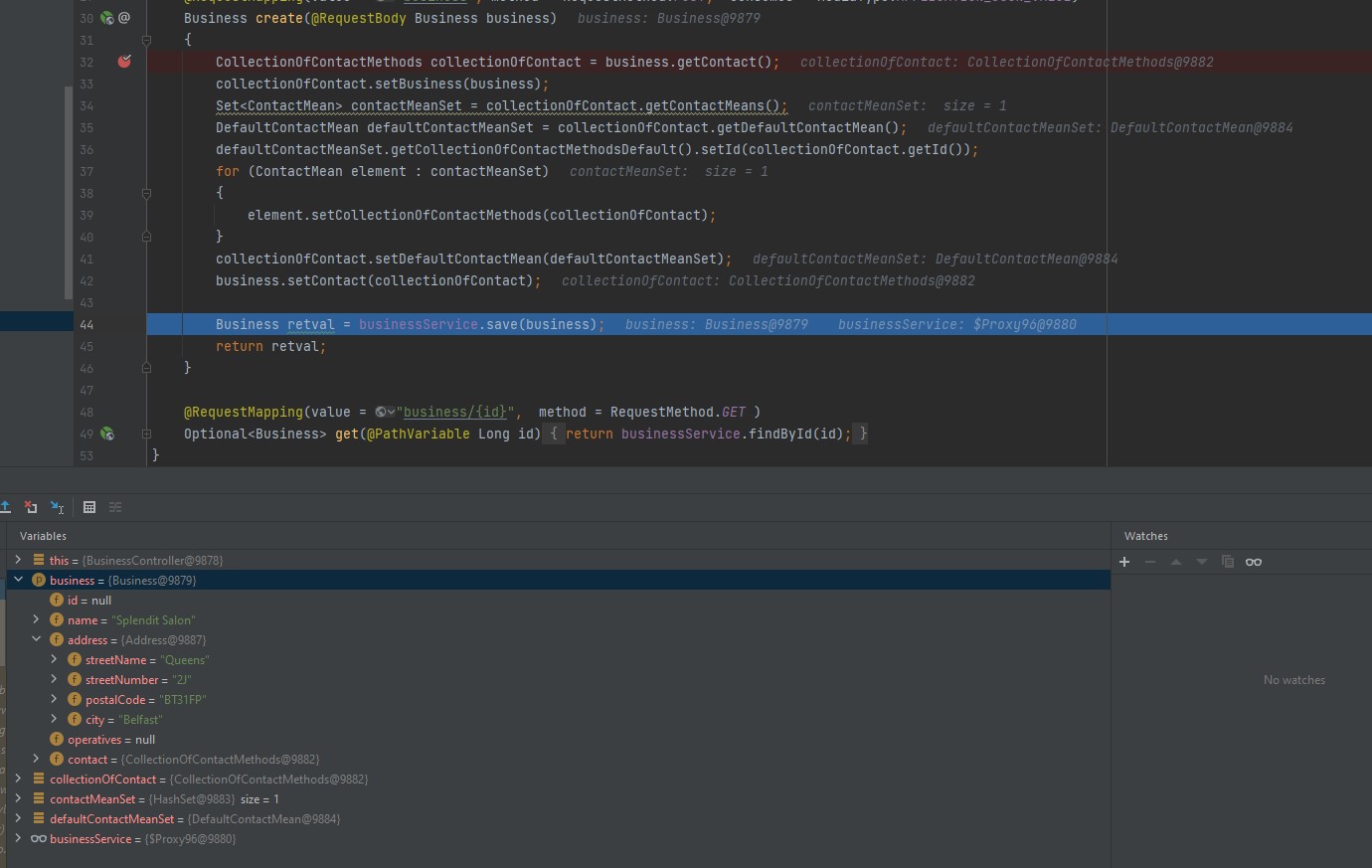Image resolution: width=1372 pixels, height=868 pixels.
Task: Click the Run to Cursor icon
Action: (57, 507)
